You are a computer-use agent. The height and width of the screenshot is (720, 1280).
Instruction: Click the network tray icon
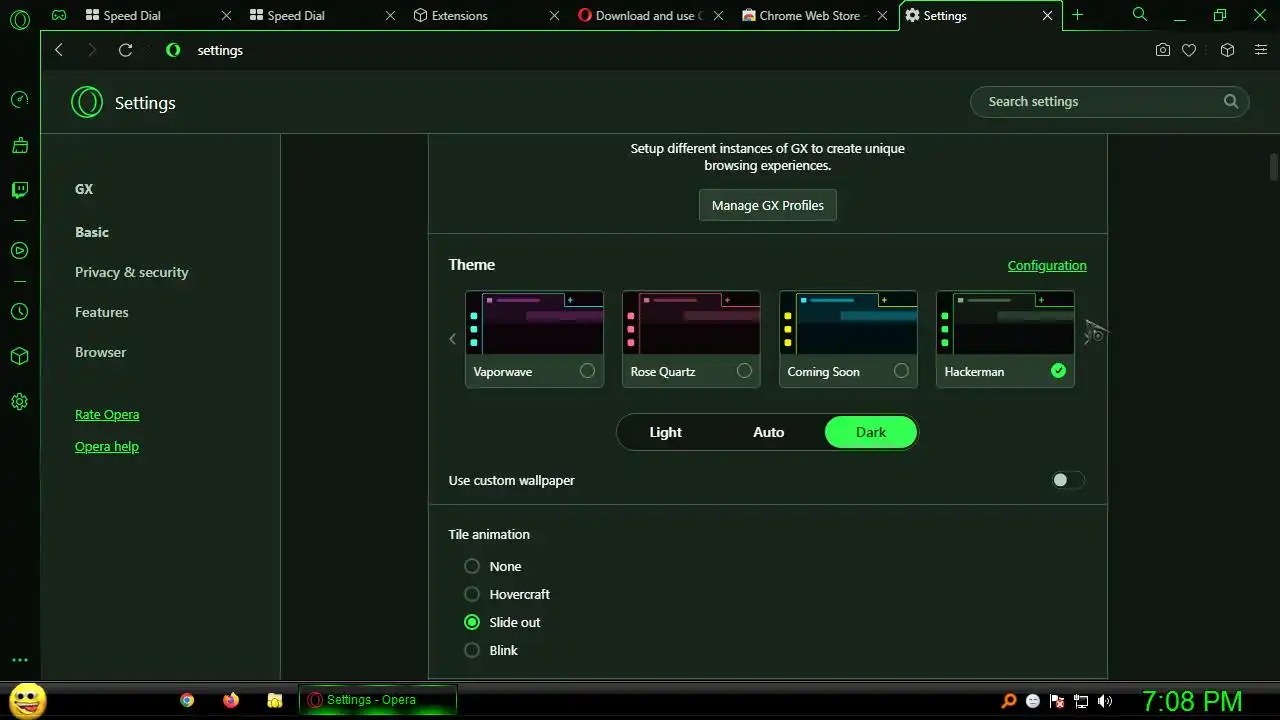(x=1081, y=701)
